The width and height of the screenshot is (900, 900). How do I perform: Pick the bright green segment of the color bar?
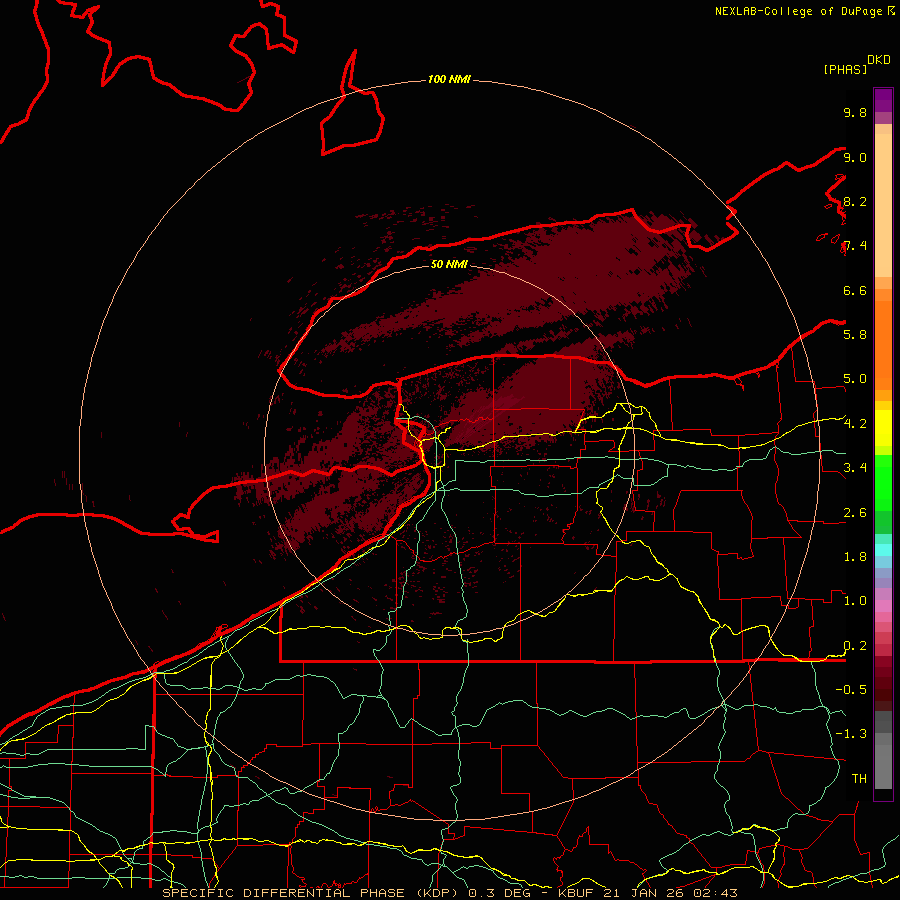(883, 482)
